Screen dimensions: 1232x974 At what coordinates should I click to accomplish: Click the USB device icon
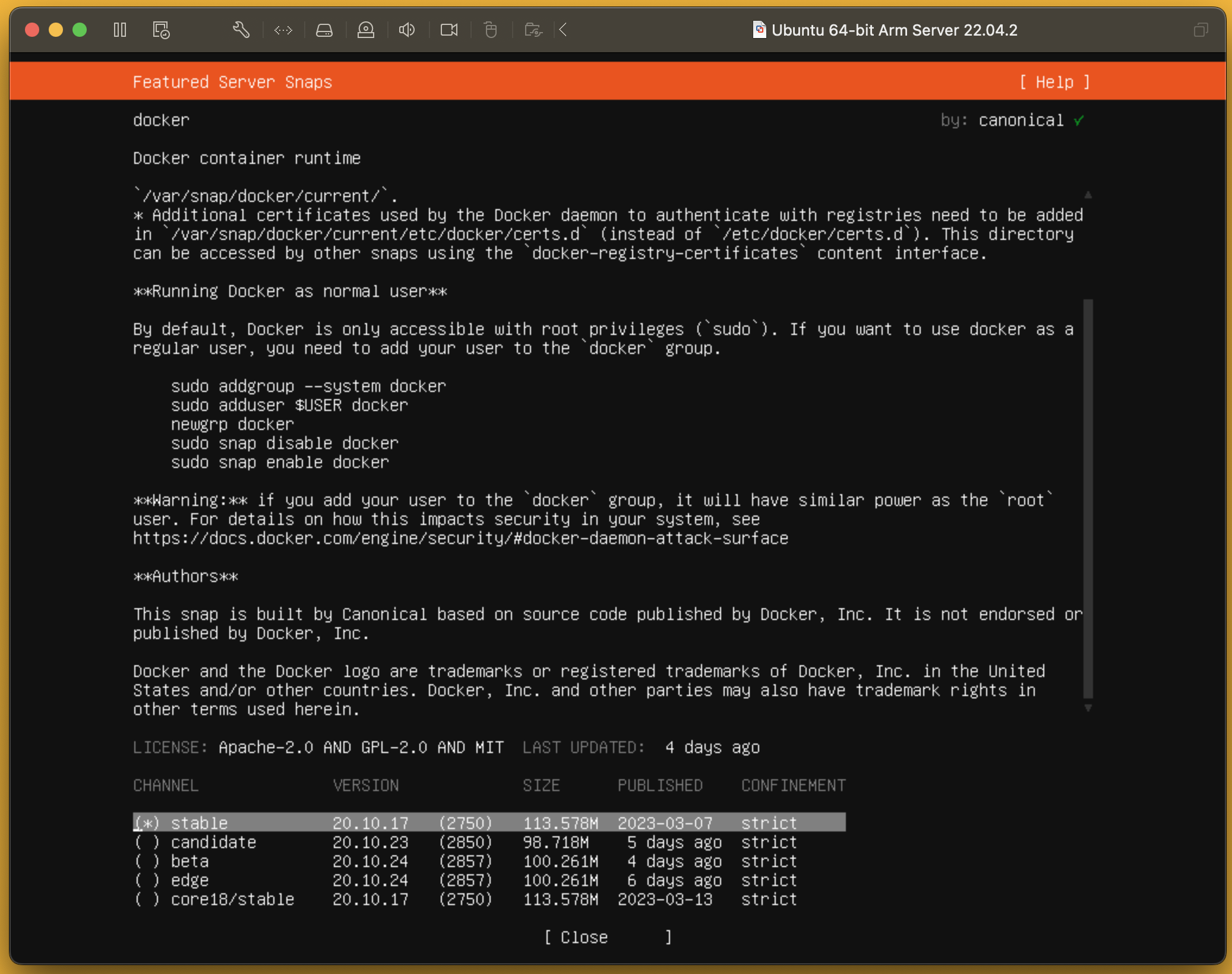click(491, 30)
